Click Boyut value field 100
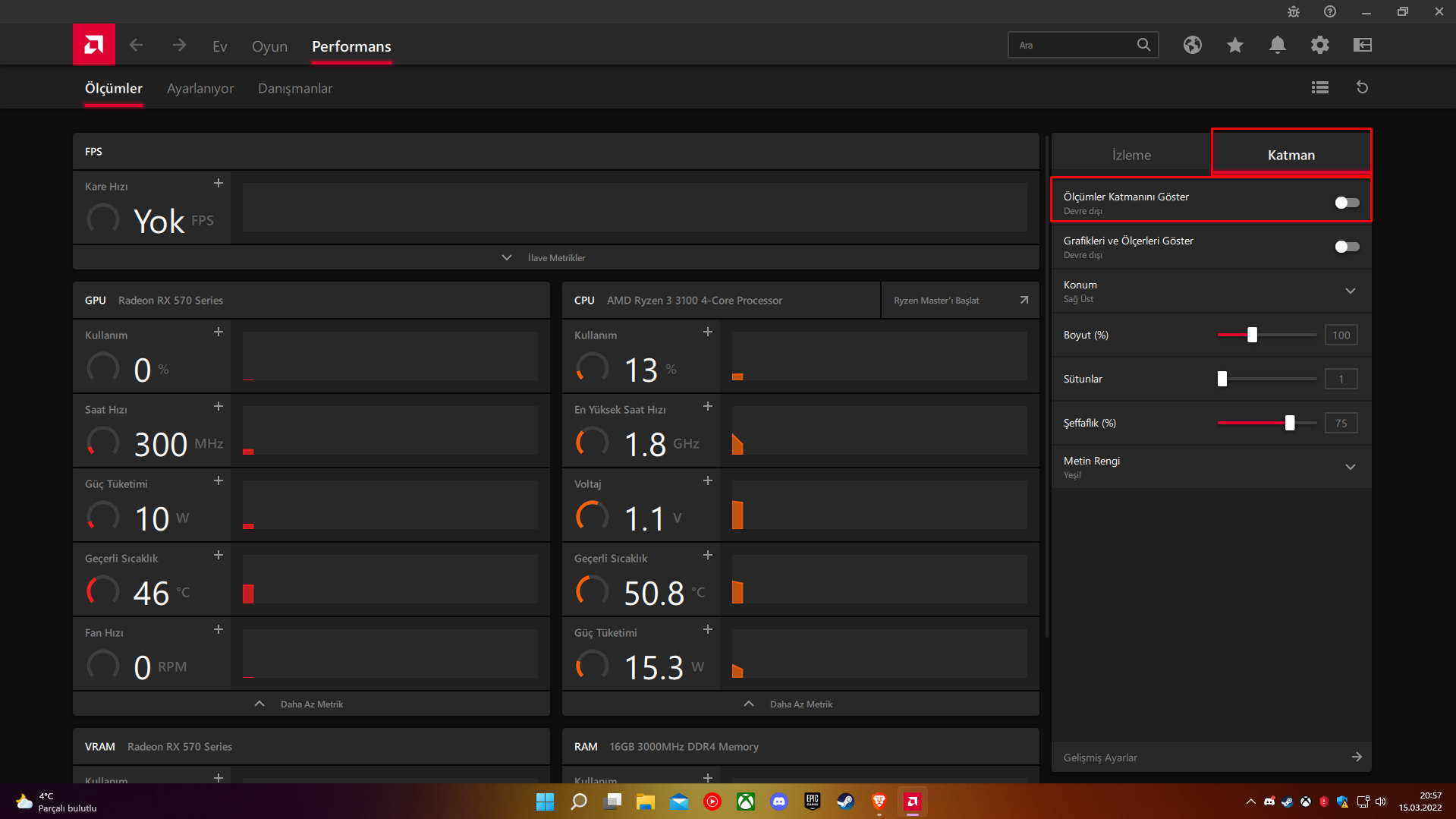The image size is (1456, 819). coord(1341,335)
